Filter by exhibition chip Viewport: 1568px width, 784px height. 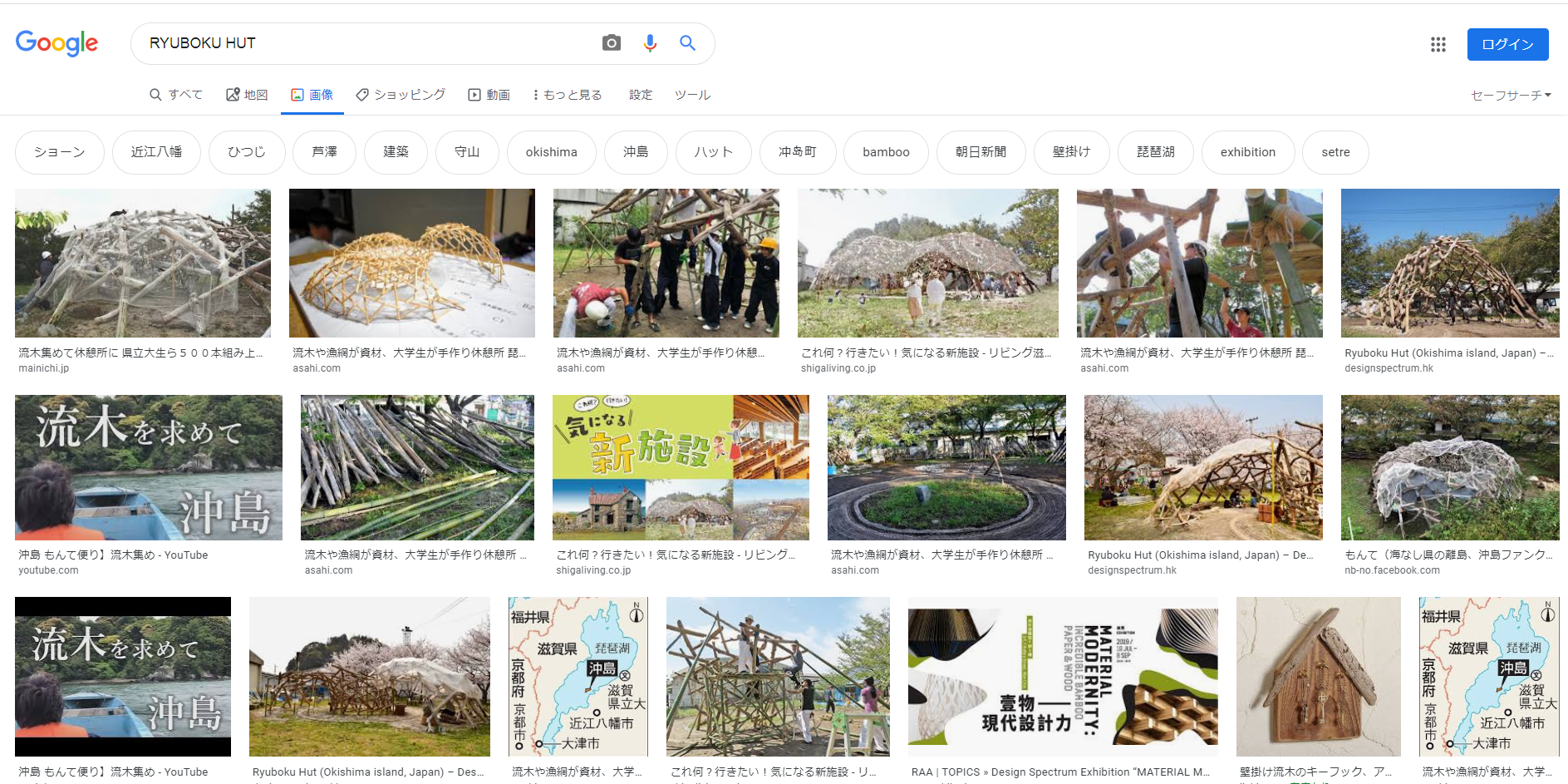click(1248, 152)
